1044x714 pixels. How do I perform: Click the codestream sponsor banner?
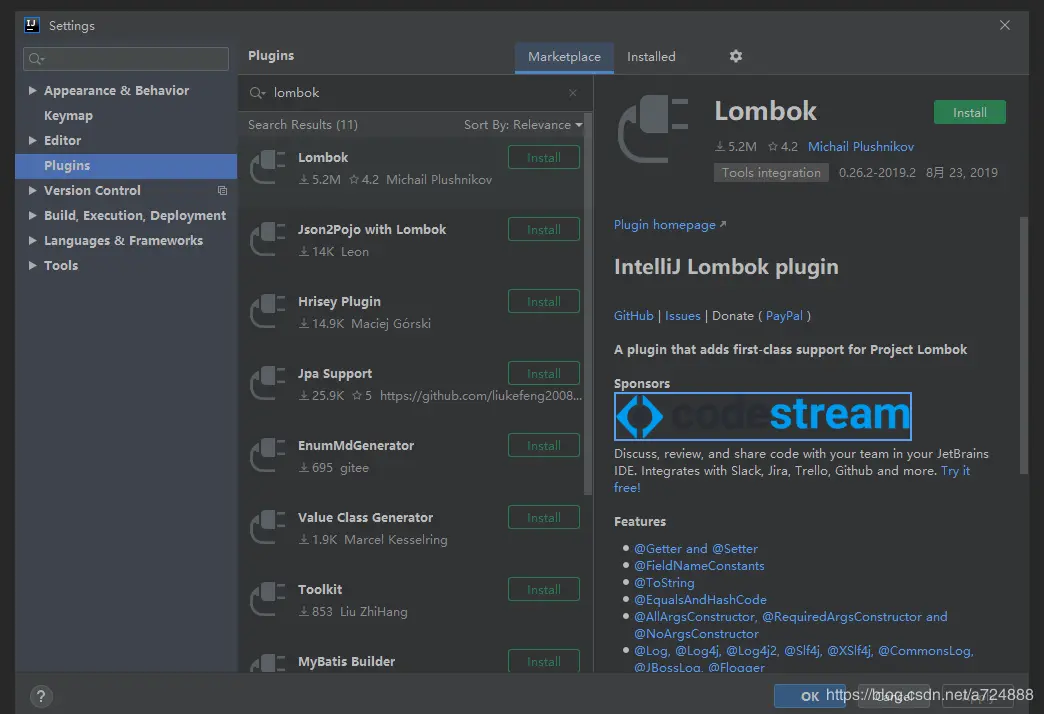coord(762,416)
